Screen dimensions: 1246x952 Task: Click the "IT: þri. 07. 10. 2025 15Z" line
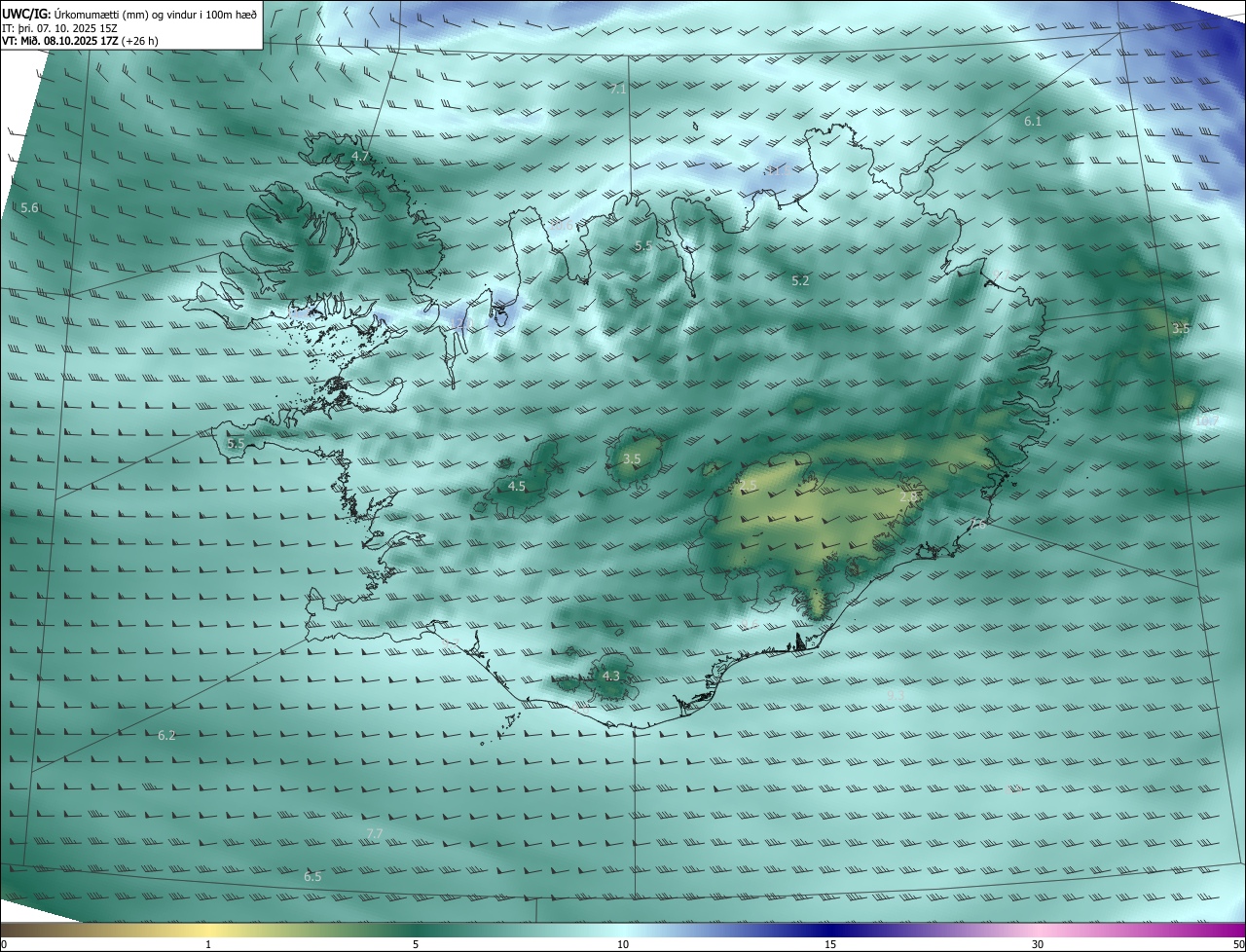pos(58,27)
